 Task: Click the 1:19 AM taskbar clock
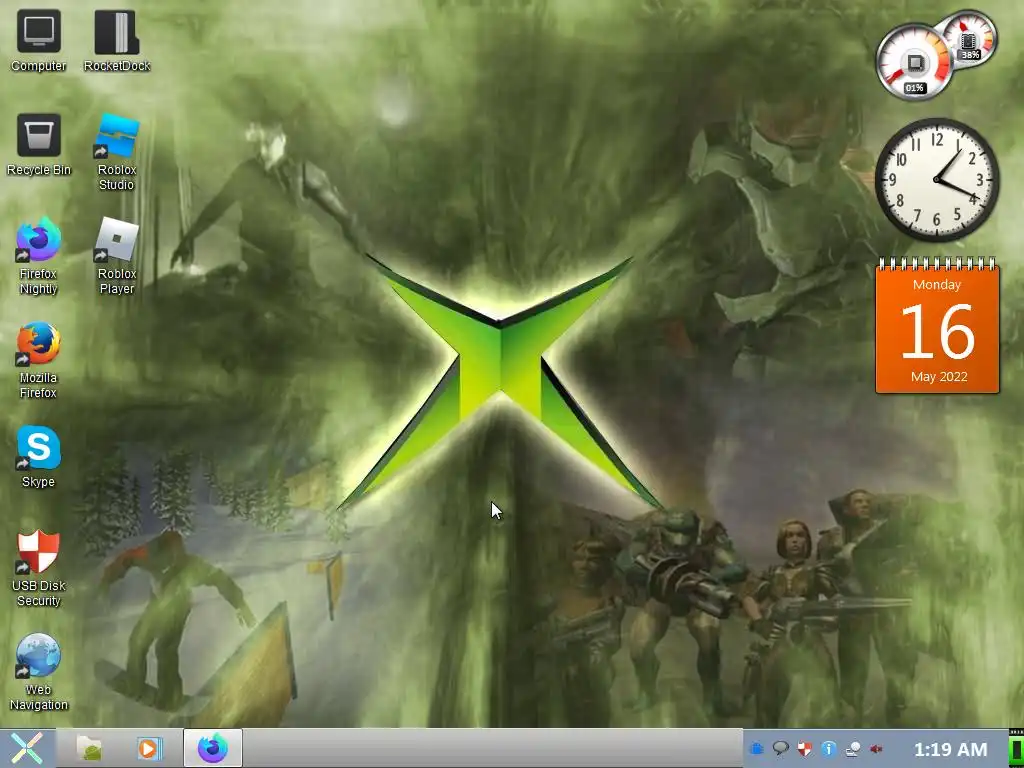(x=950, y=749)
